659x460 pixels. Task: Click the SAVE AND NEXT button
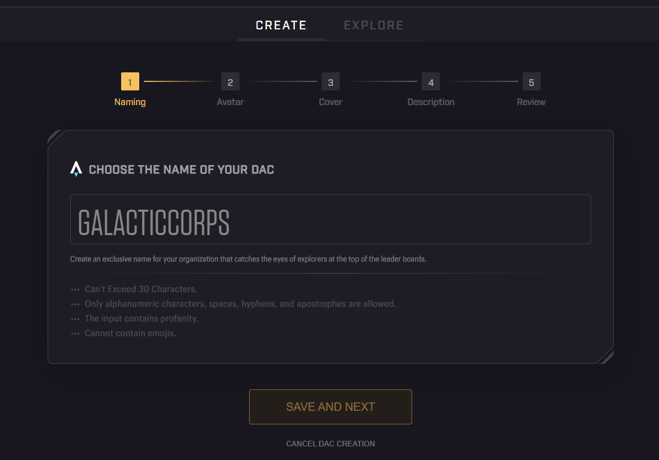pyautogui.click(x=330, y=407)
